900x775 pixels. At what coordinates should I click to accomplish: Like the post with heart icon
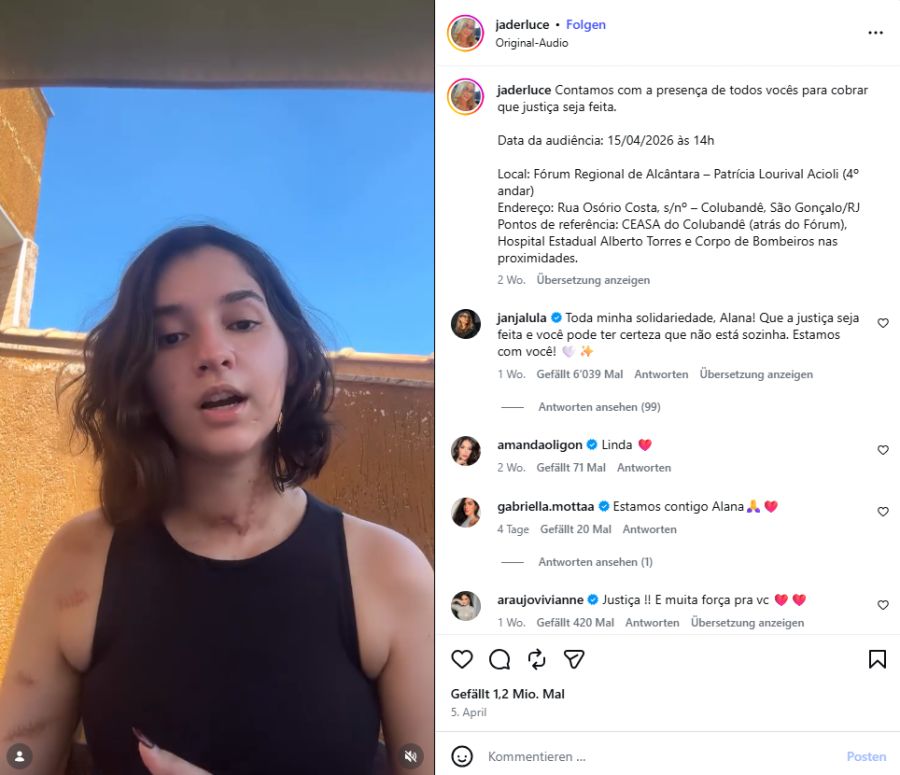tap(461, 659)
